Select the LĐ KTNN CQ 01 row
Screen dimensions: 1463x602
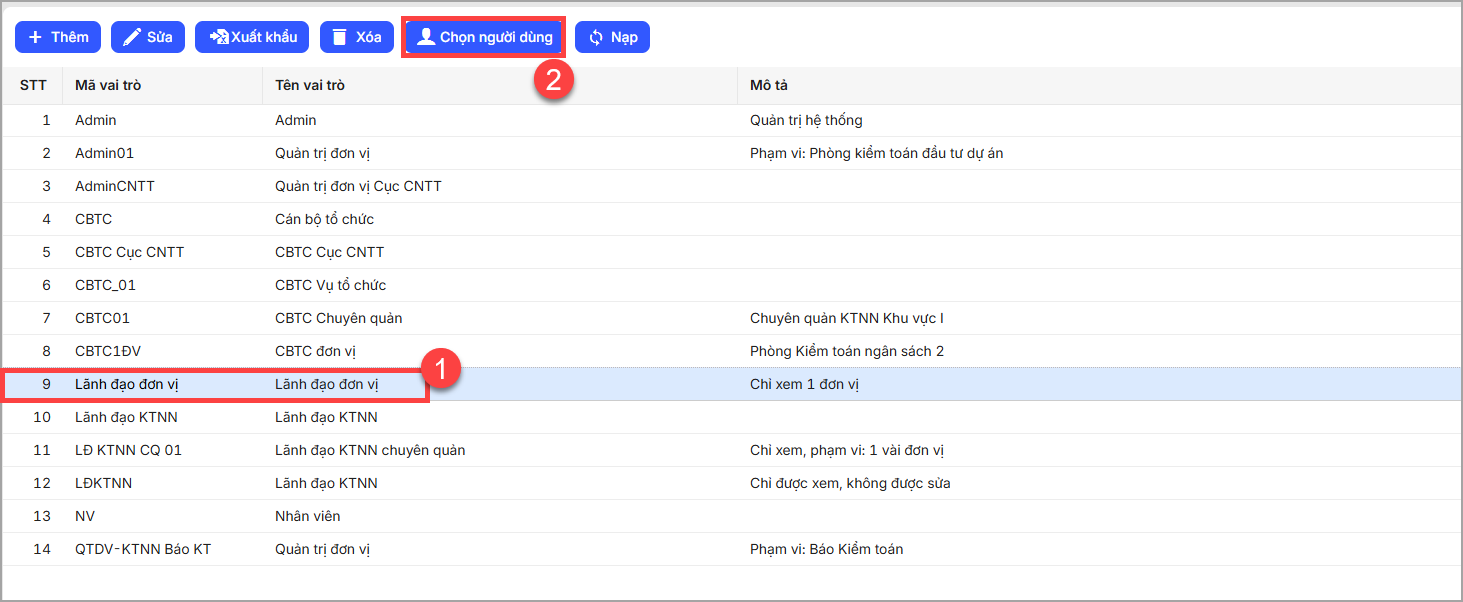(x=128, y=450)
